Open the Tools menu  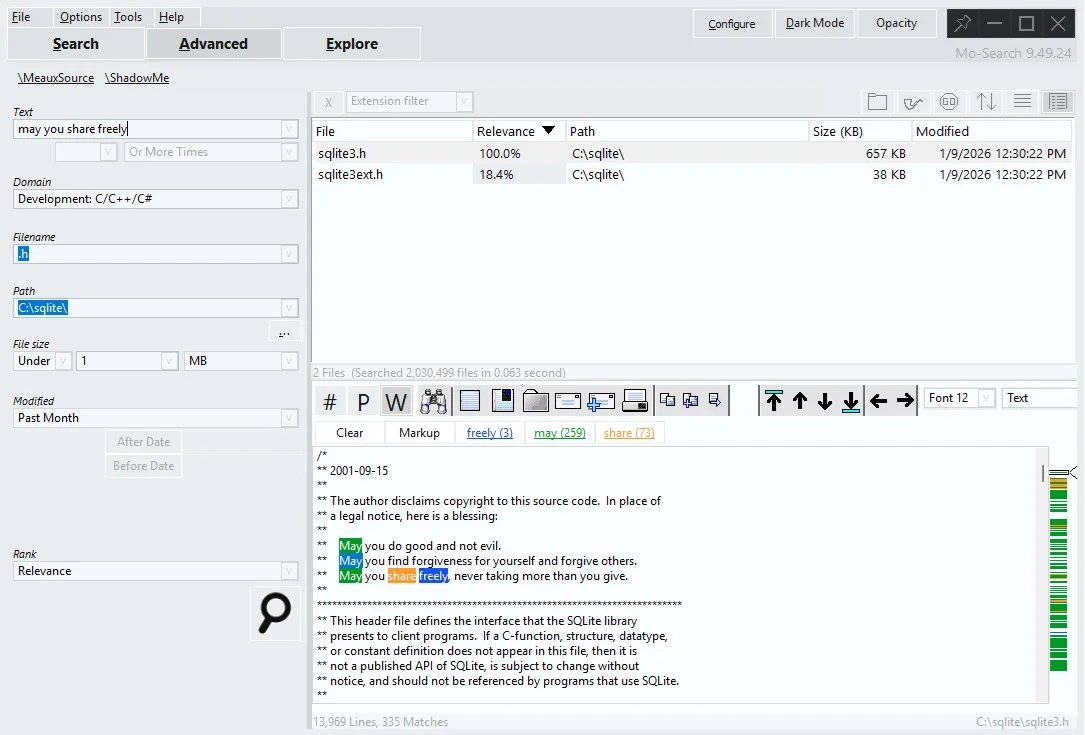[128, 16]
